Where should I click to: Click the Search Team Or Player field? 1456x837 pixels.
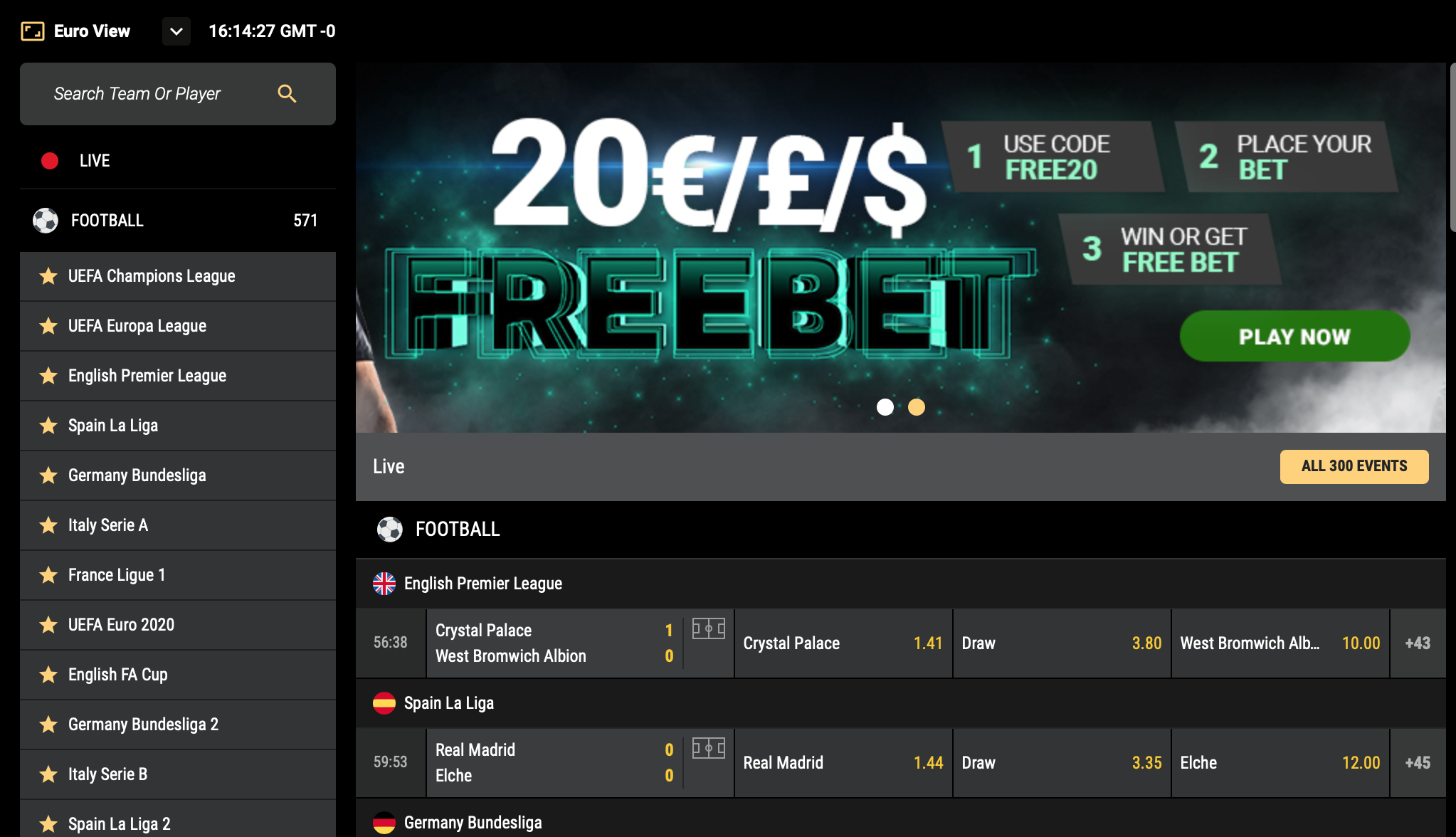(178, 94)
